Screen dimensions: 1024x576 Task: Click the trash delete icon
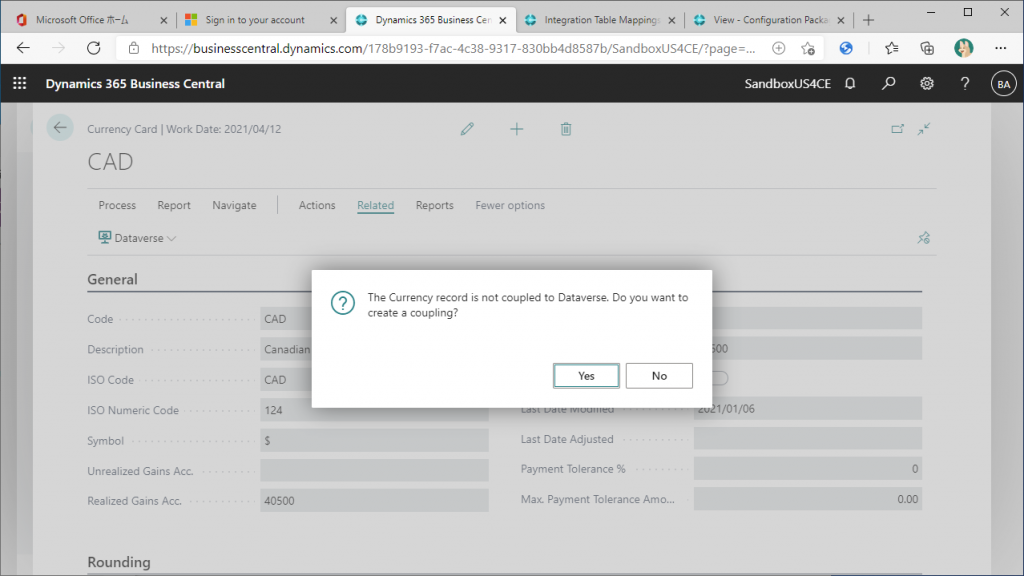[x=566, y=129]
